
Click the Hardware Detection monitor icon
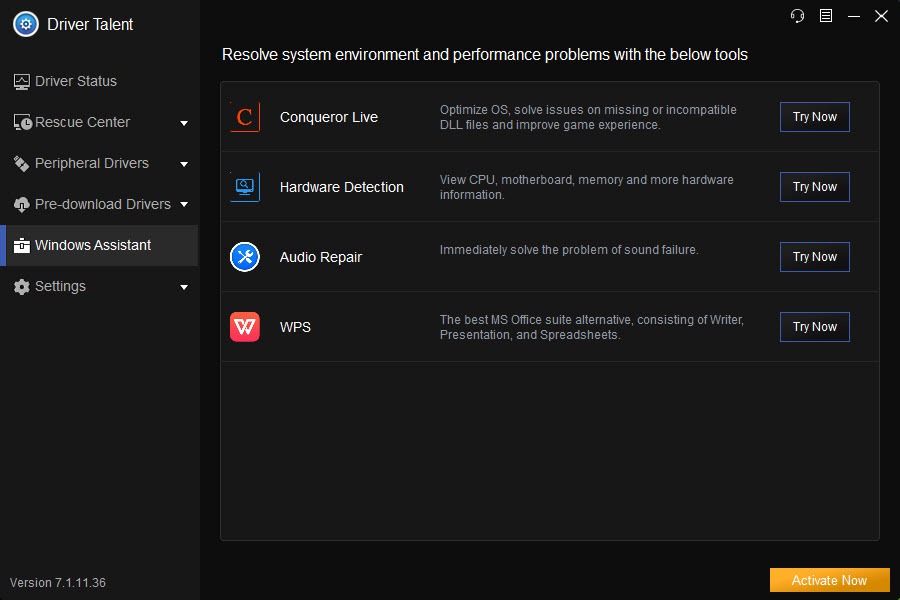point(245,187)
